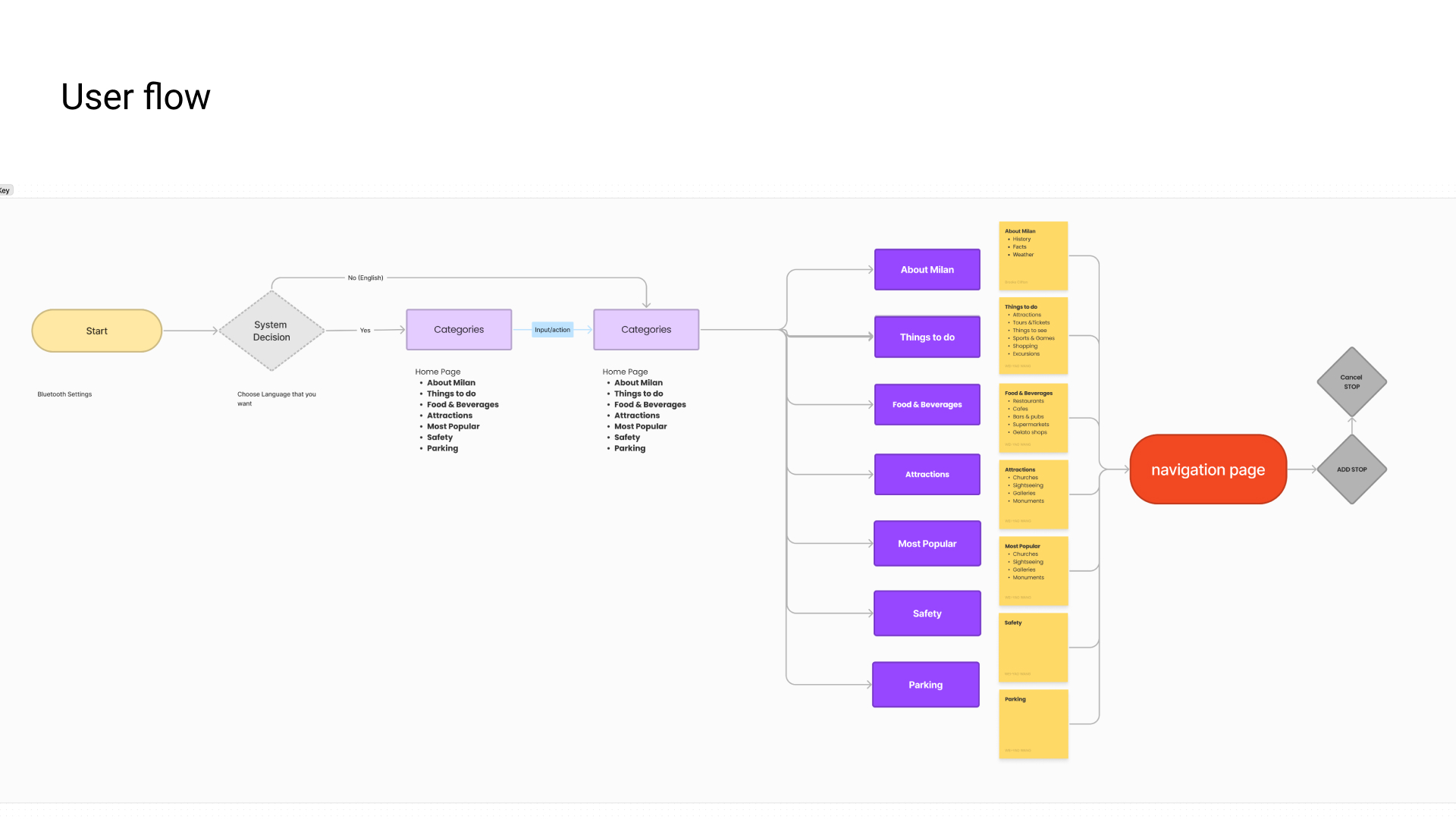Select the Food & Beverages purple box
1456x819 pixels.
pos(927,404)
